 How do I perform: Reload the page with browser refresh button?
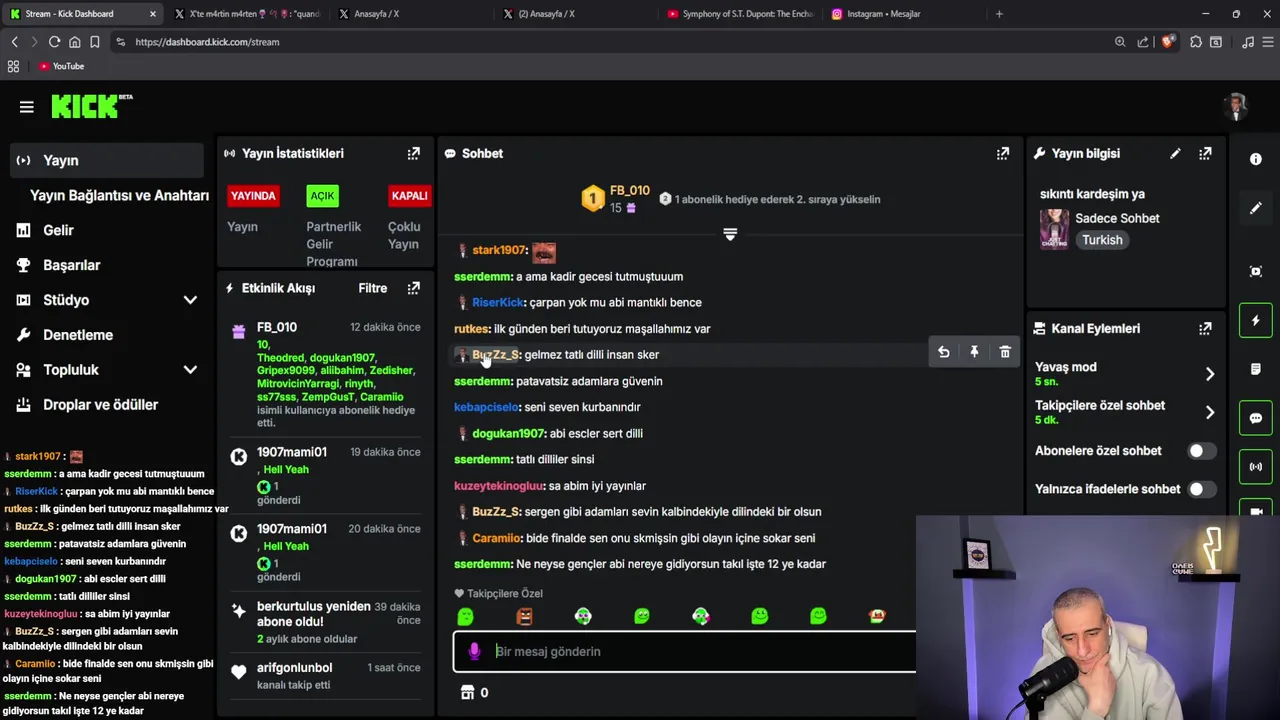(54, 42)
